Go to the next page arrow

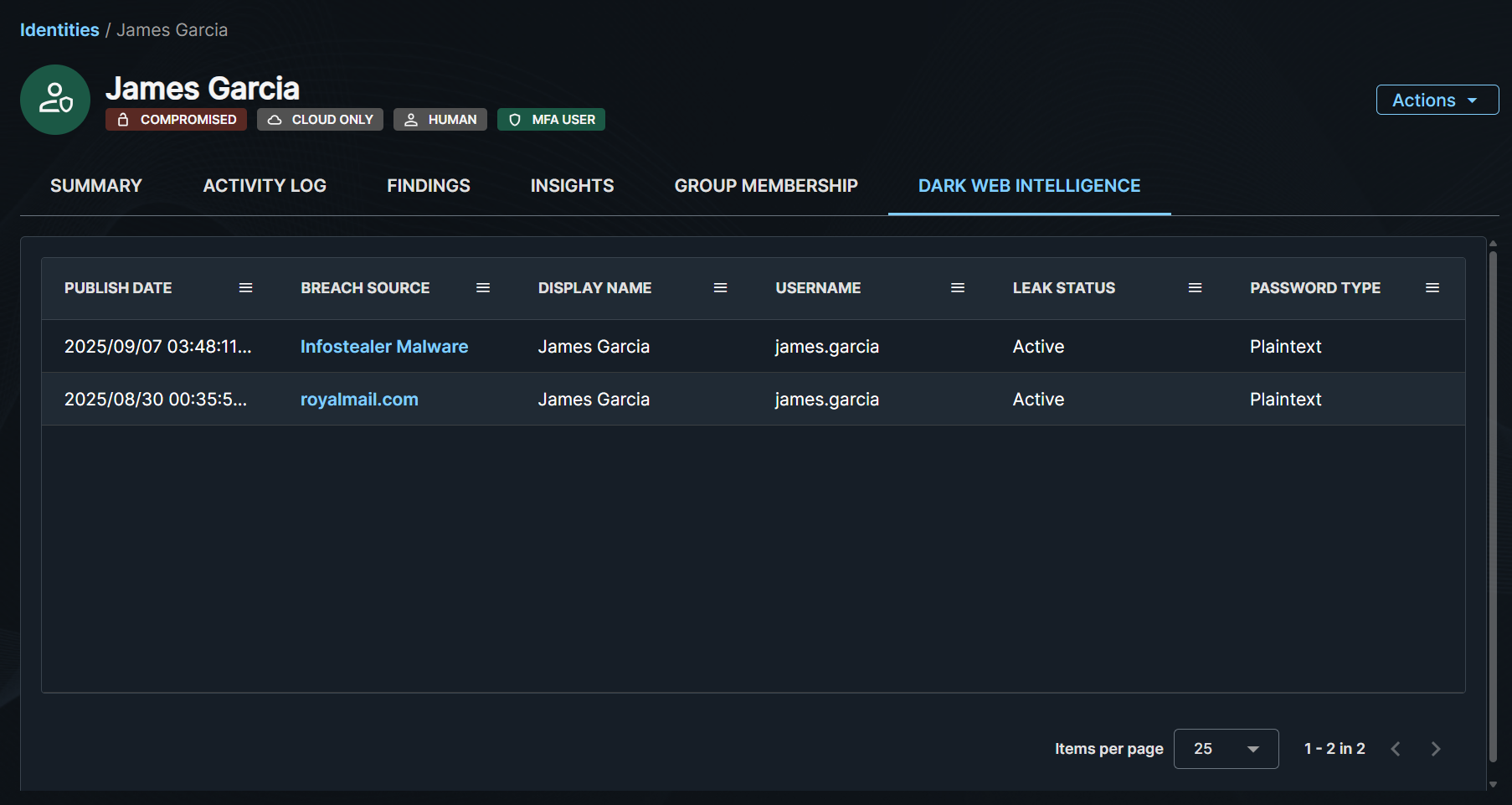click(1436, 749)
